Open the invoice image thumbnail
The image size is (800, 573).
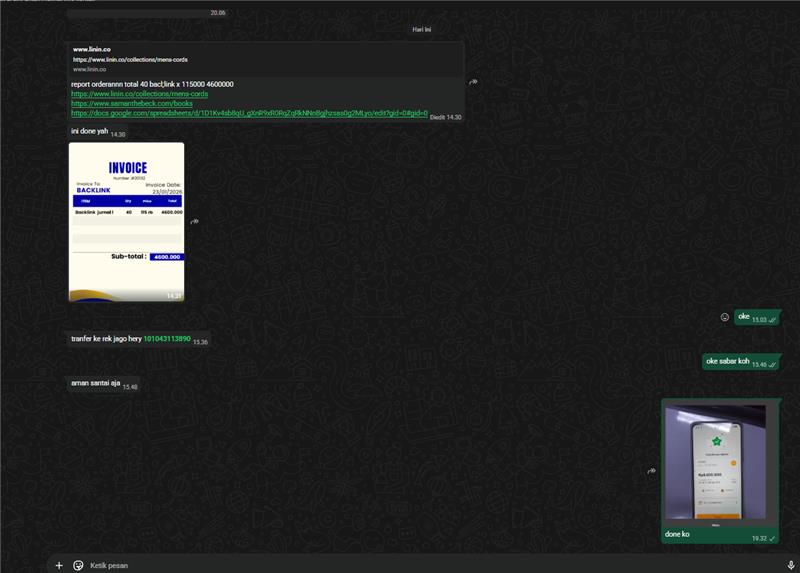pyautogui.click(x=126, y=221)
